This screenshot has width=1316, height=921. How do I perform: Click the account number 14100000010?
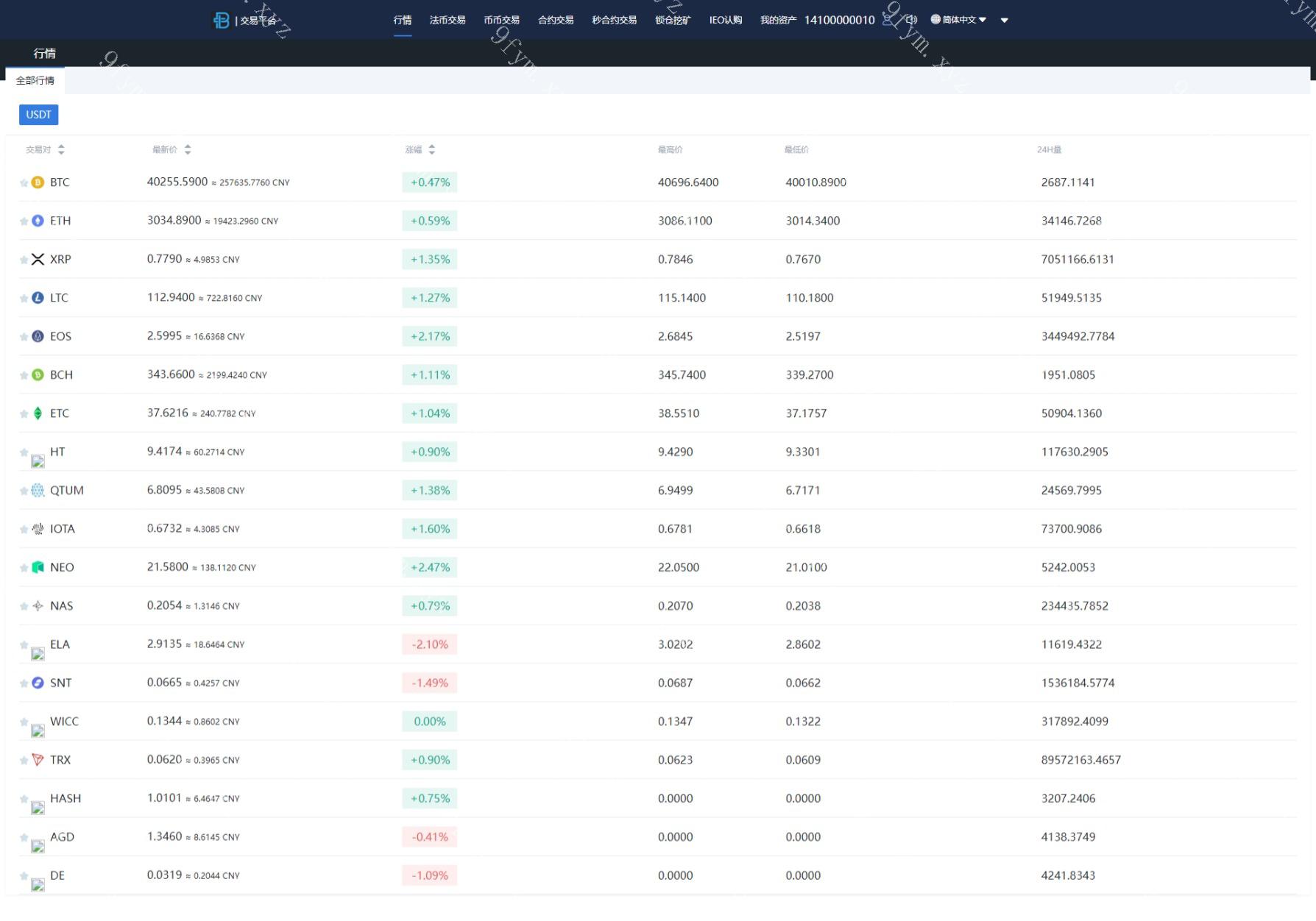pos(840,20)
